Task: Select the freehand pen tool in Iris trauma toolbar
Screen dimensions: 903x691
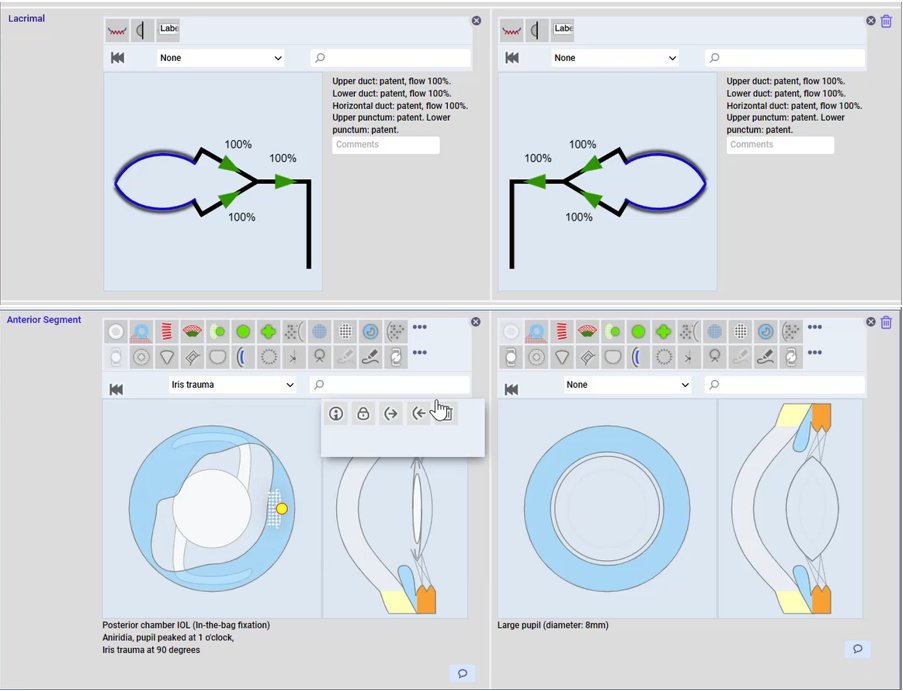Action: (370, 357)
